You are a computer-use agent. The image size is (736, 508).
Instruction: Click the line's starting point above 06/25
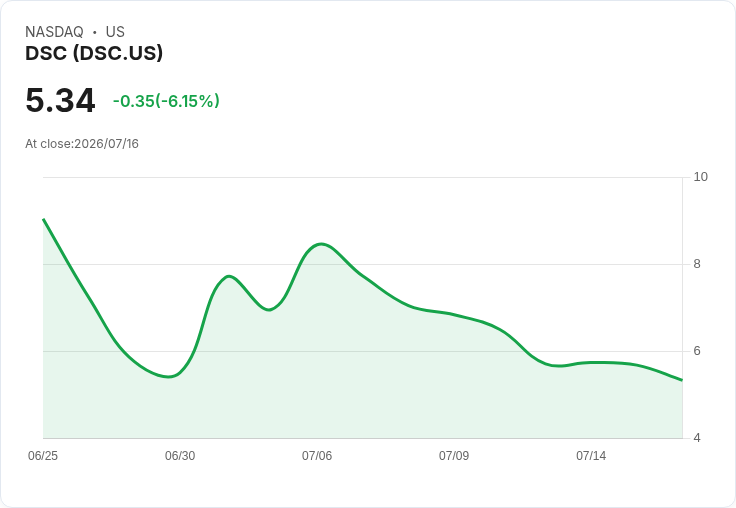click(x=43, y=219)
